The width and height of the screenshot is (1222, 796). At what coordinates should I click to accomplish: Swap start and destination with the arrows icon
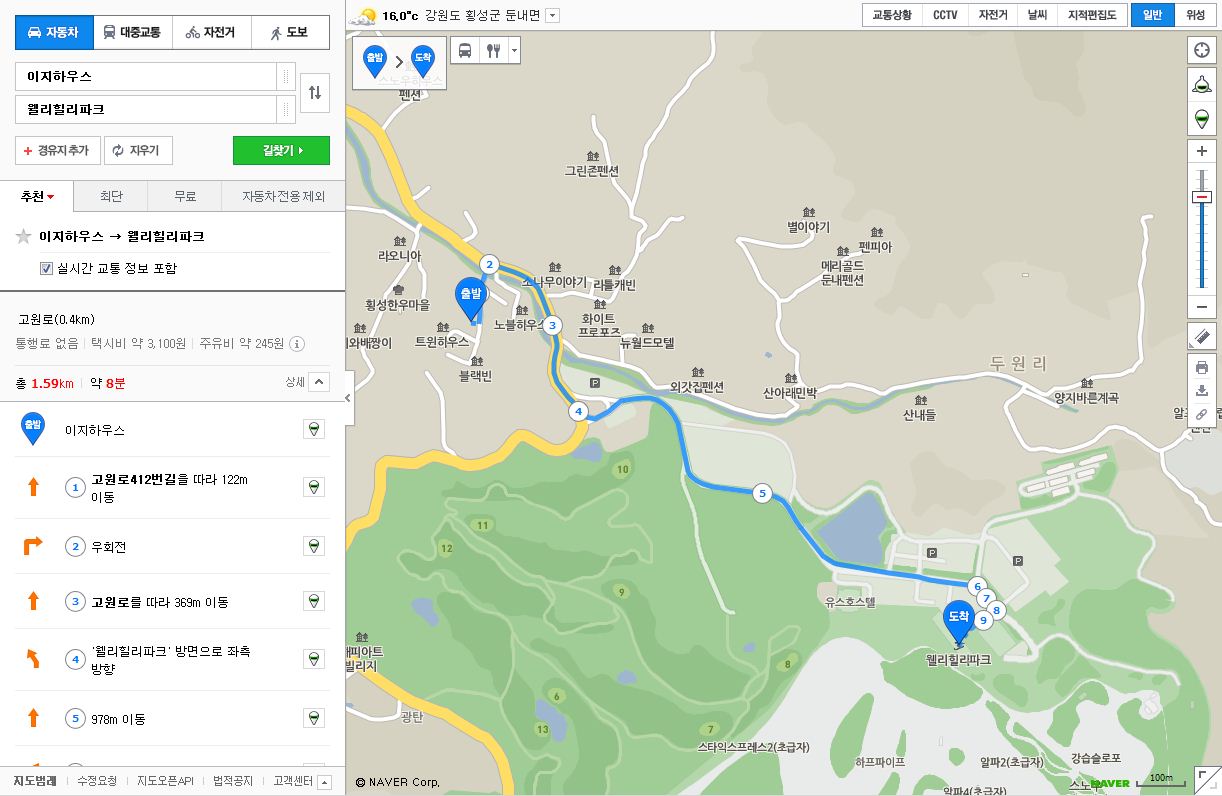pyautogui.click(x=315, y=93)
